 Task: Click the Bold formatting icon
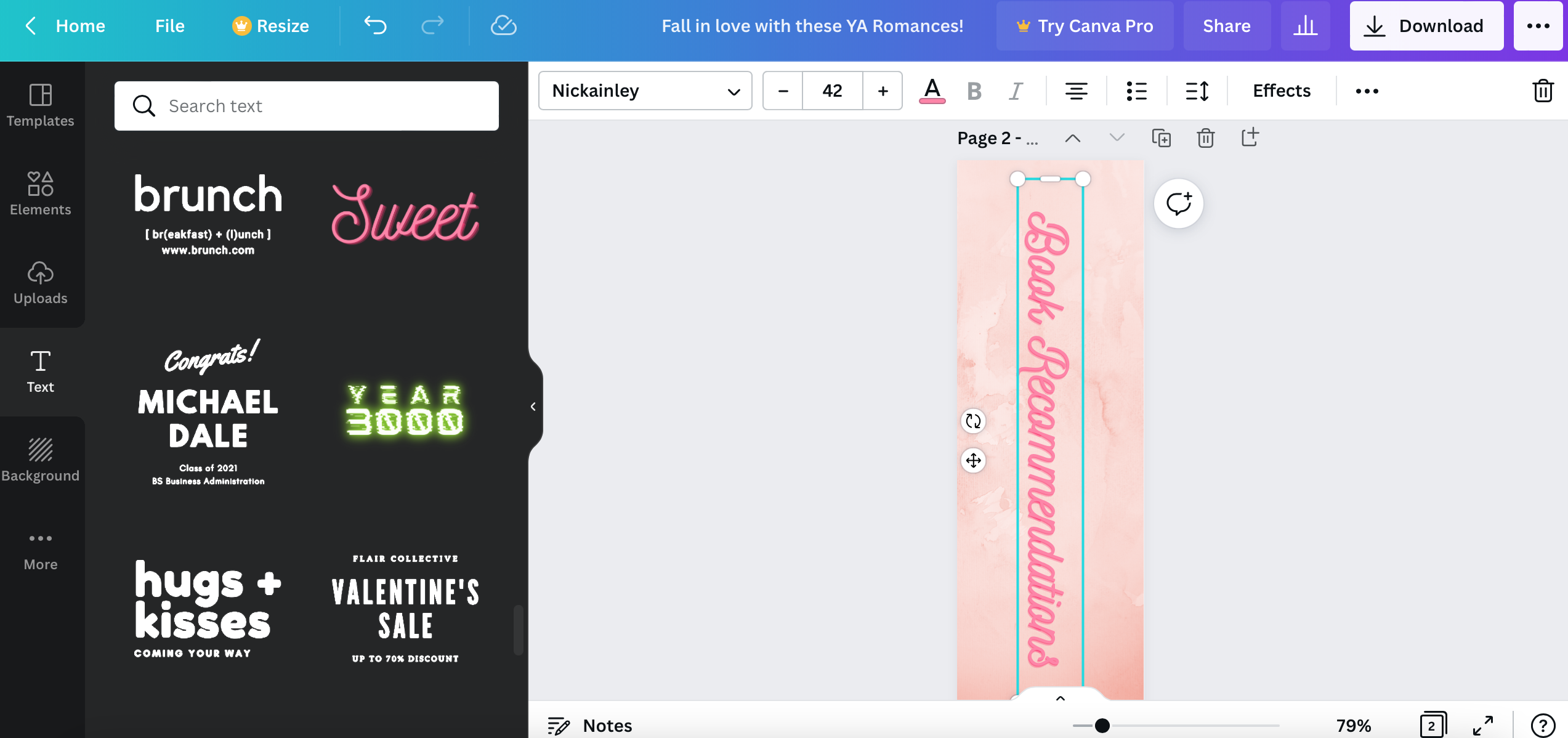[975, 90]
